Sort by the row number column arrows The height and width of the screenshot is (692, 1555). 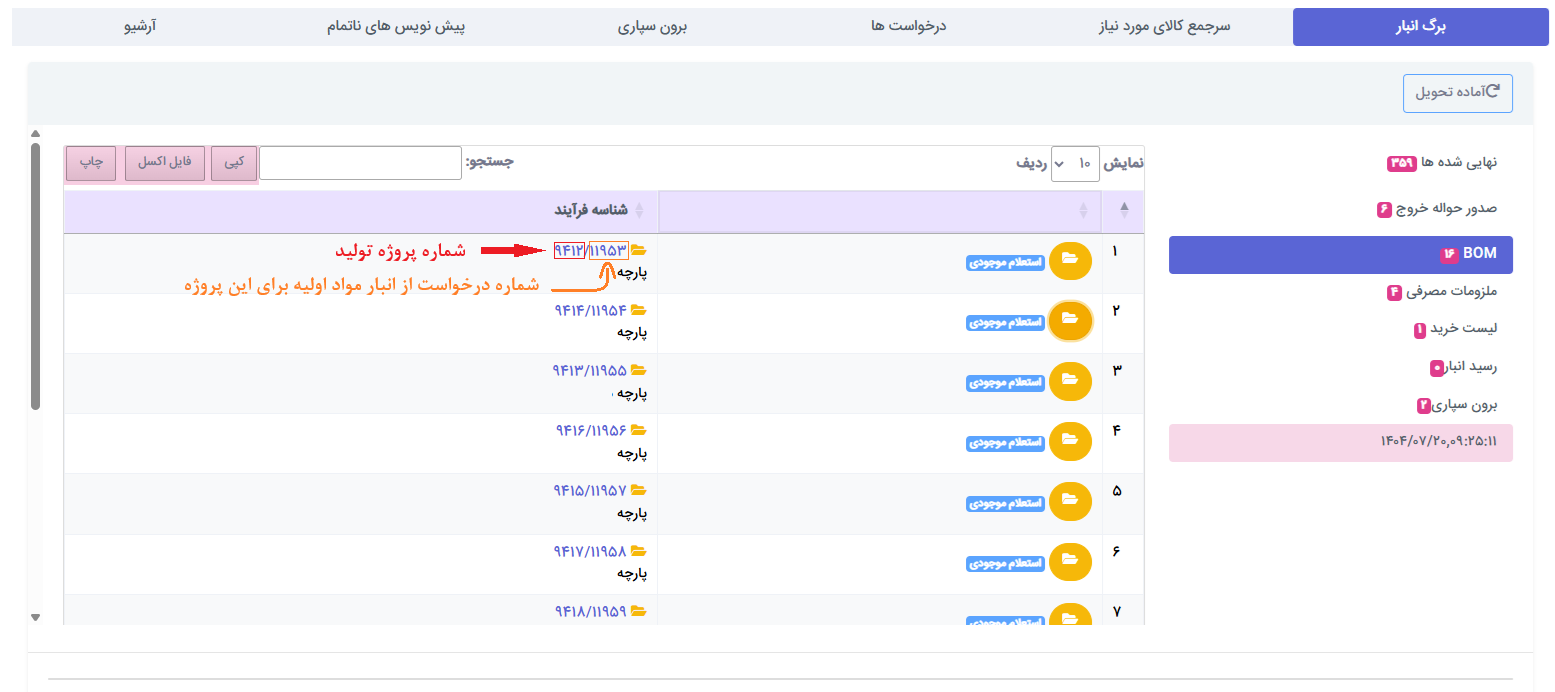pyautogui.click(x=1123, y=211)
